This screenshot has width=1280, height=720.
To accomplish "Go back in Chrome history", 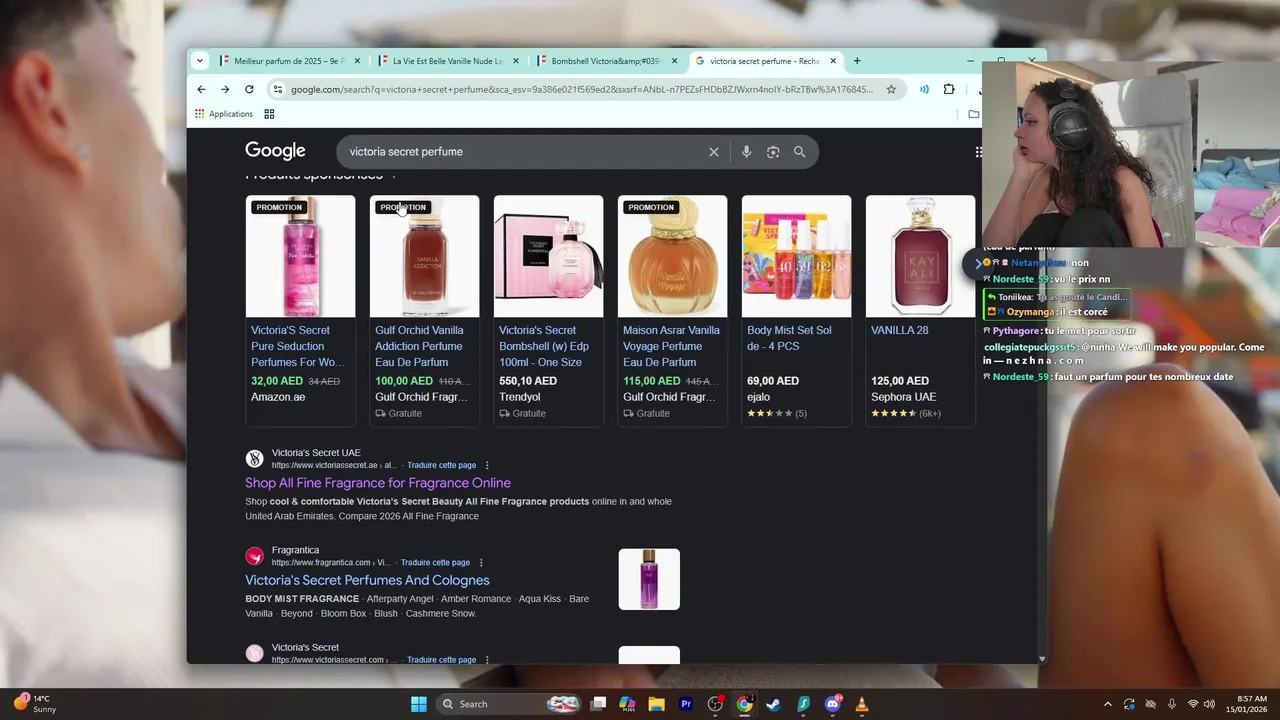I will point(201,89).
